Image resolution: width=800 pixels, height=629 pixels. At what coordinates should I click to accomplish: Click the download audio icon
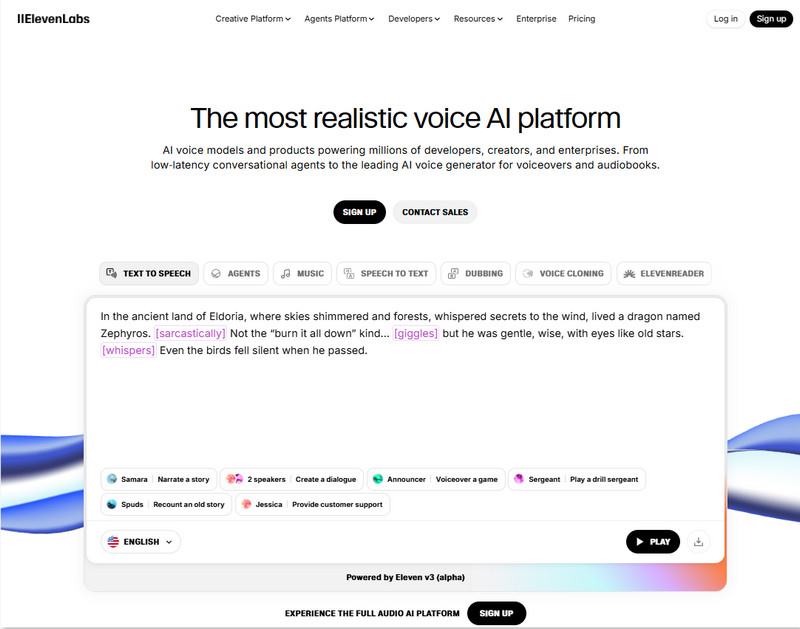696,541
